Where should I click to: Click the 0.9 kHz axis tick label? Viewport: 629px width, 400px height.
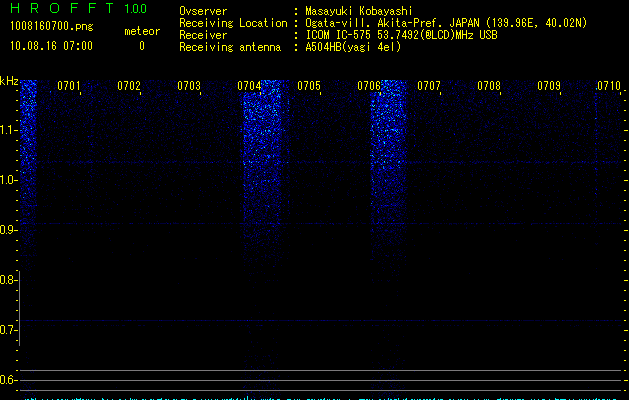click(8, 230)
